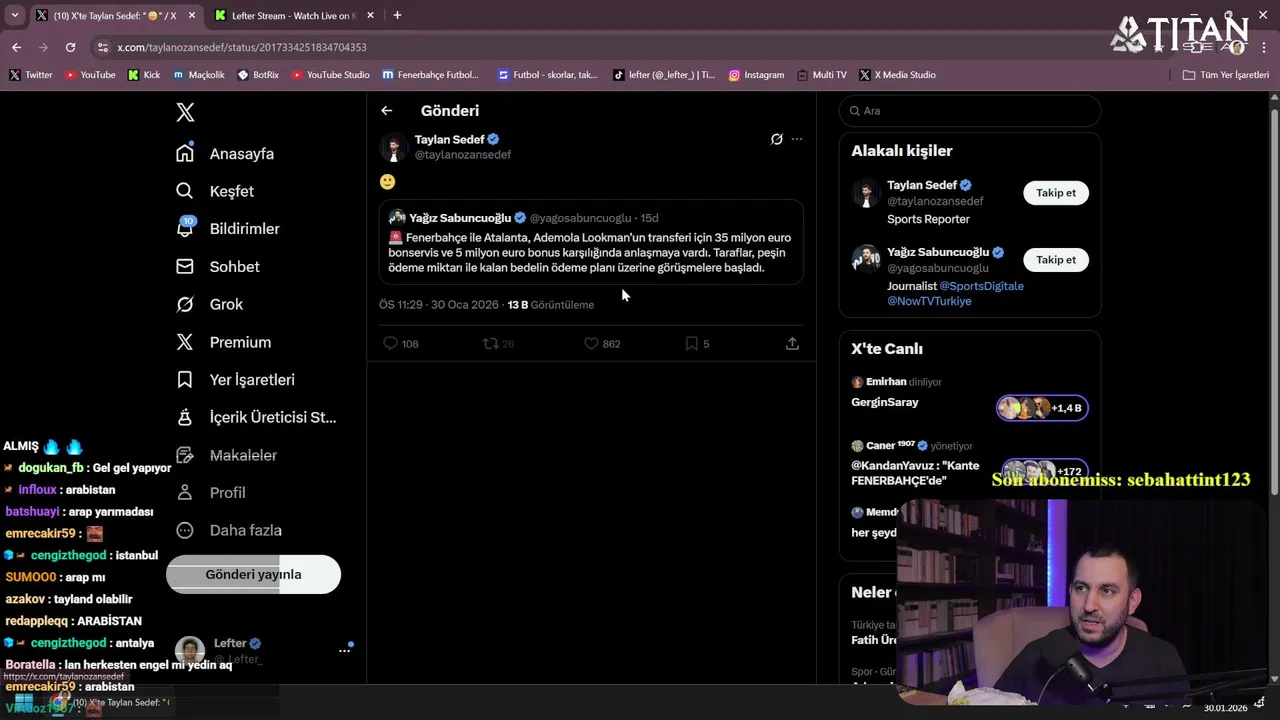The image size is (1280, 720).
Task: Click browser address bar URL
Action: 241,47
